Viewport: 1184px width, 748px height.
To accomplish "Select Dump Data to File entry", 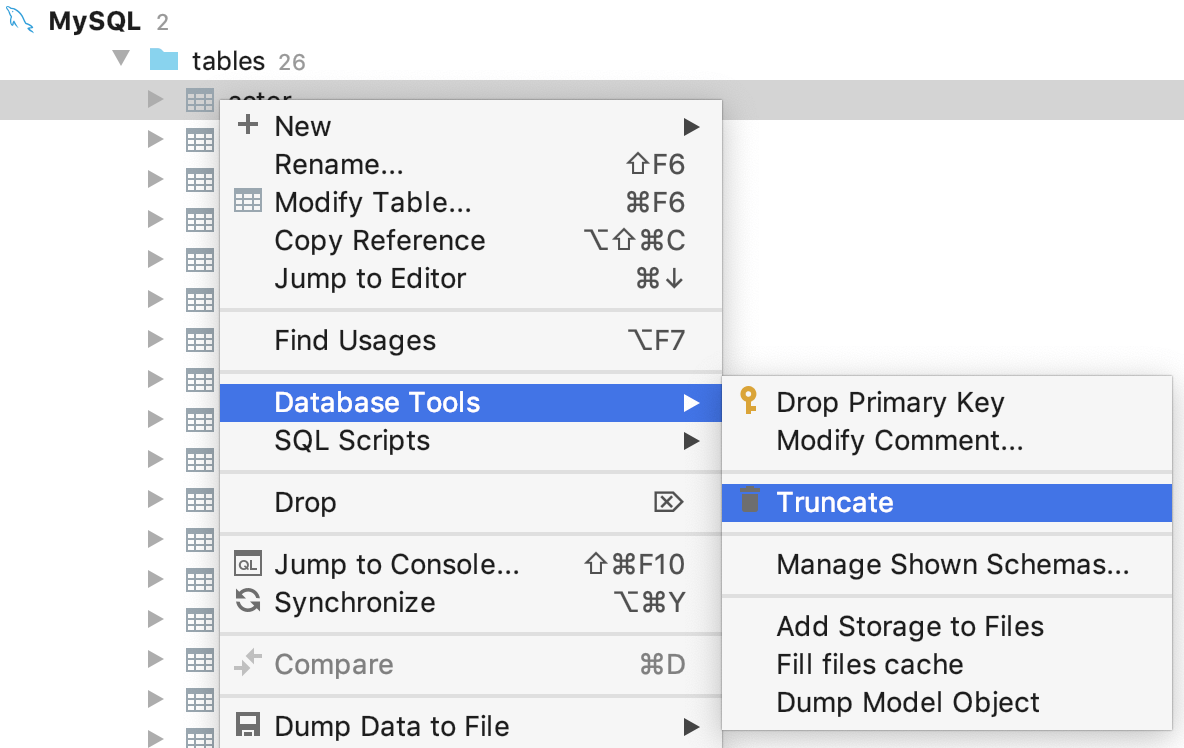I will tap(470, 726).
